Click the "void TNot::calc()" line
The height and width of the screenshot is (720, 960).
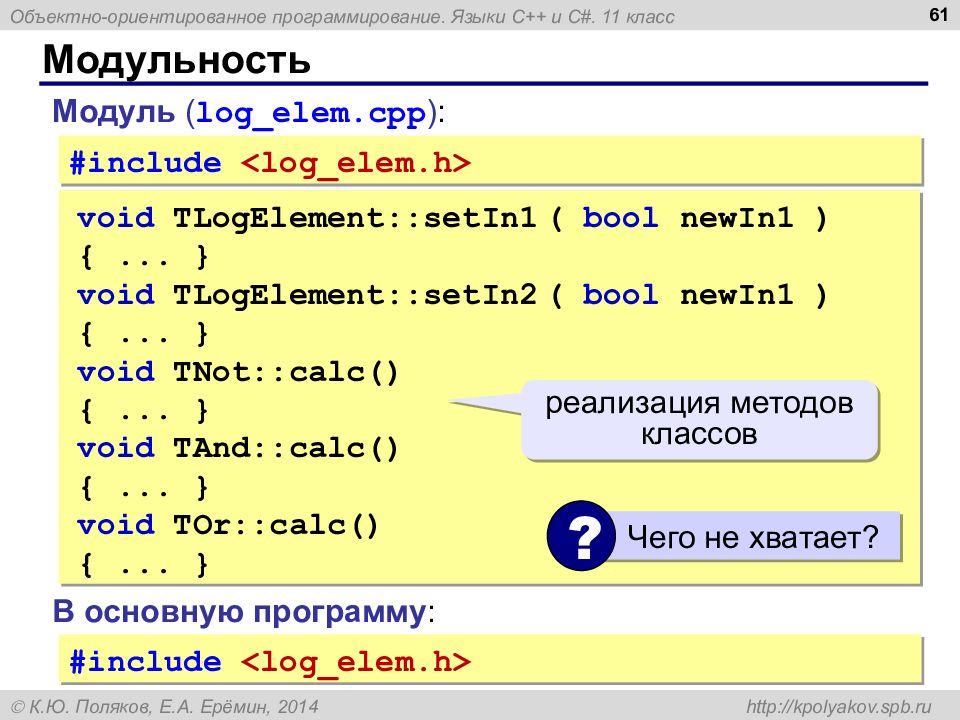coord(238,372)
